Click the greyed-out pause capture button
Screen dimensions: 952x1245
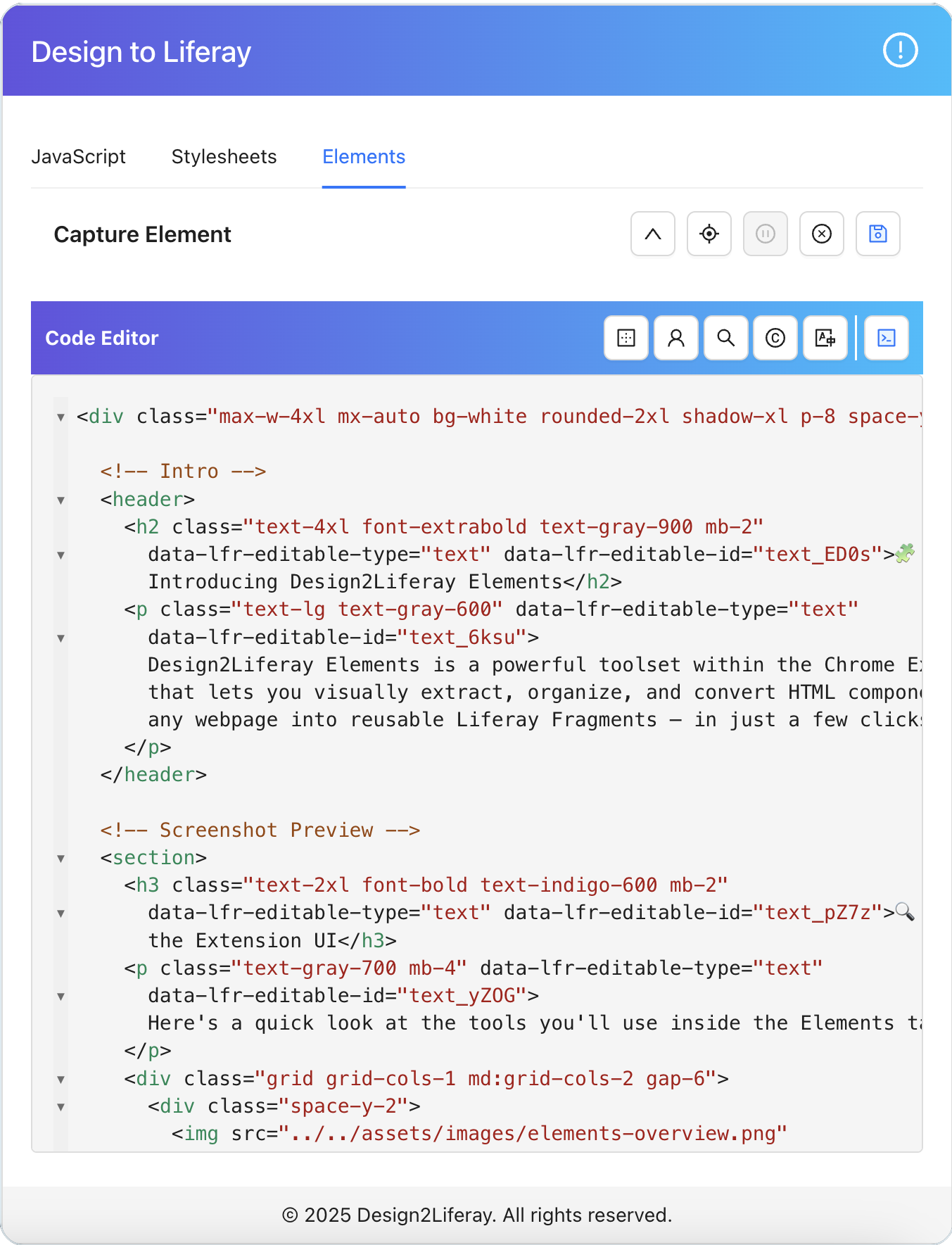(766, 234)
